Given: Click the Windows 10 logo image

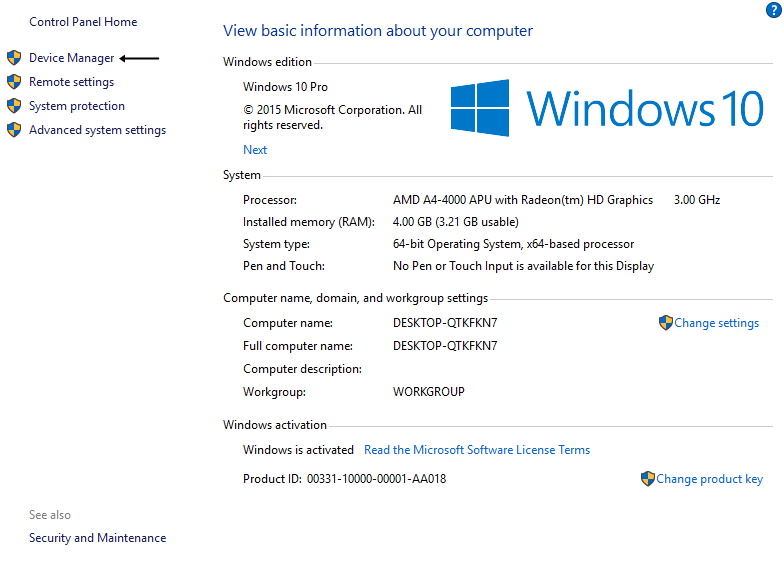Looking at the screenshot, I should [x=607, y=108].
